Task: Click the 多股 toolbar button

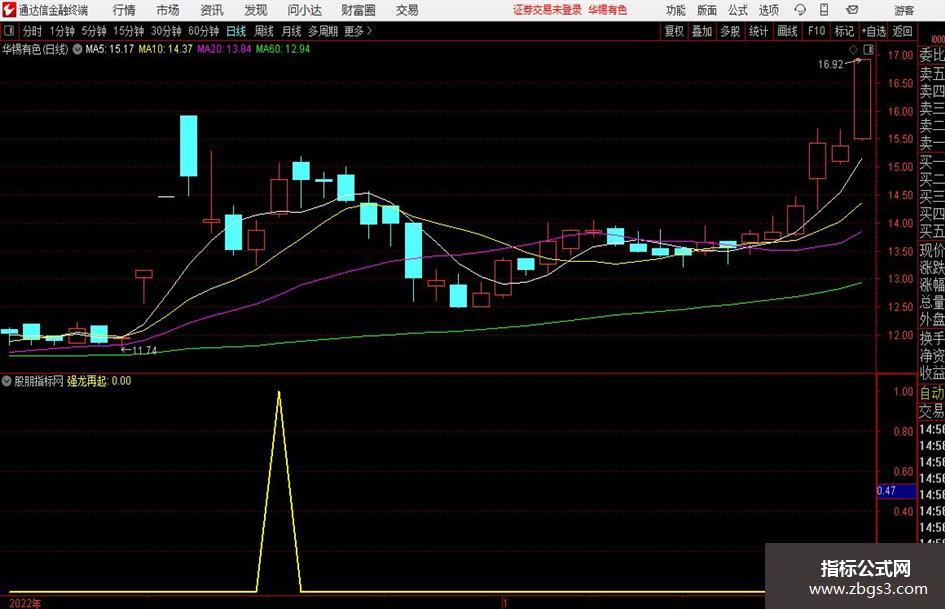Action: (730, 31)
